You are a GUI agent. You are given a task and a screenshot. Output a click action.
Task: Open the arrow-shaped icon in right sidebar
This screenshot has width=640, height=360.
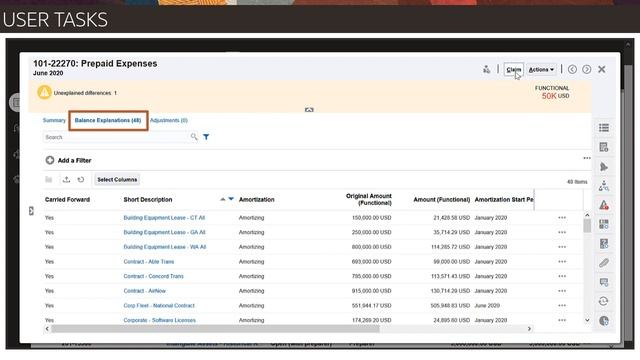pyautogui.click(x=604, y=167)
